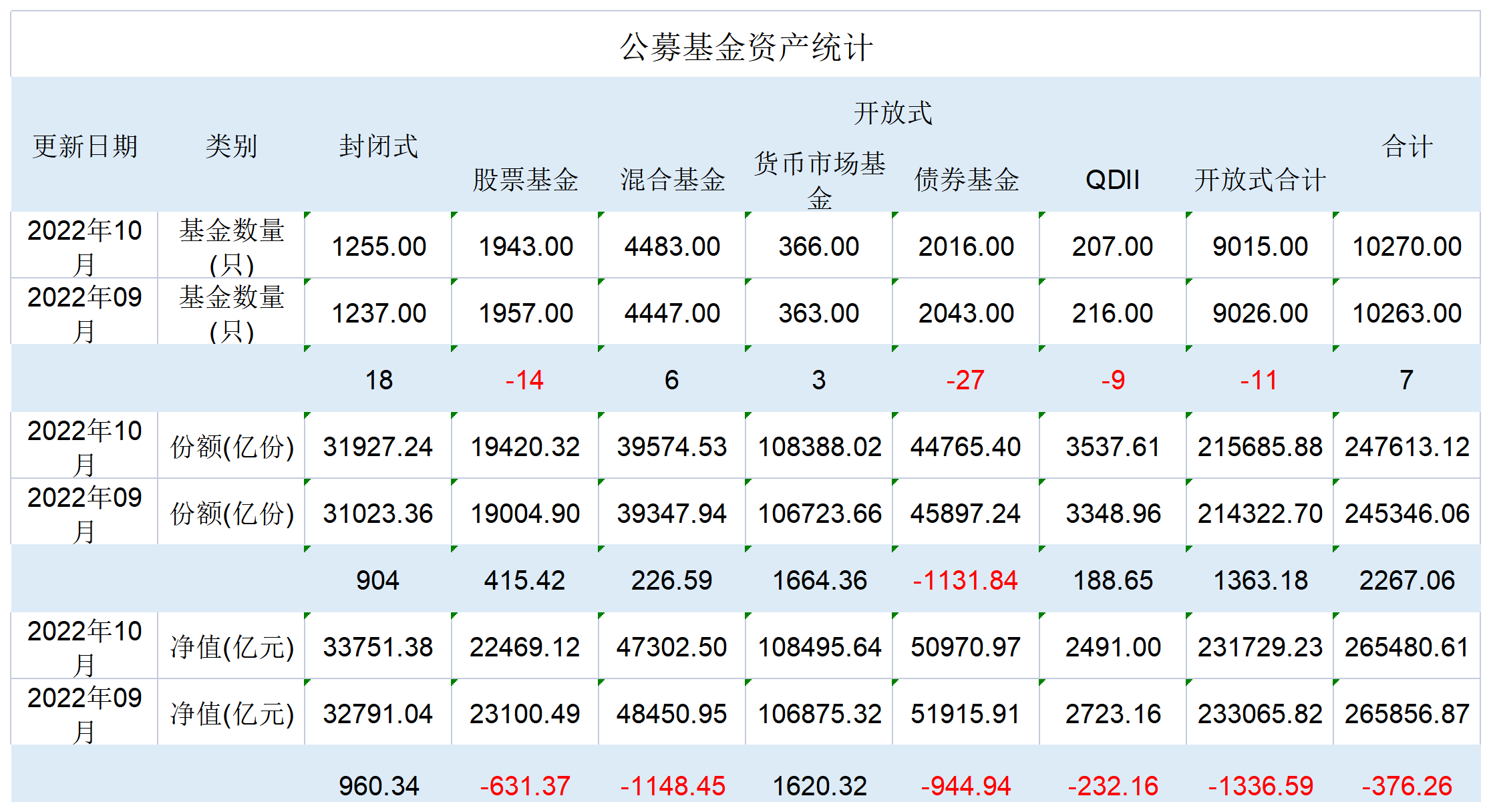Image resolution: width=1491 pixels, height=812 pixels.
Task: Click the cell showing 960.34
Action: coord(379,785)
